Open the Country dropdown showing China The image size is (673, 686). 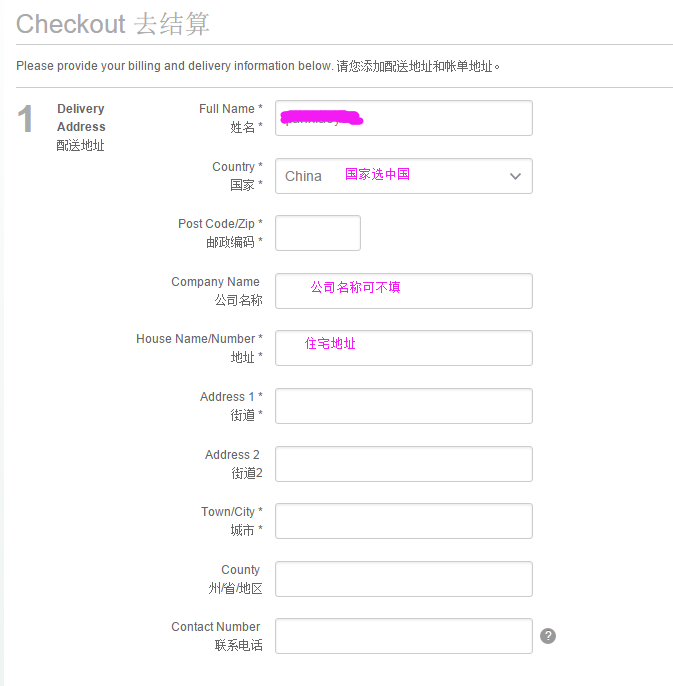[403, 176]
